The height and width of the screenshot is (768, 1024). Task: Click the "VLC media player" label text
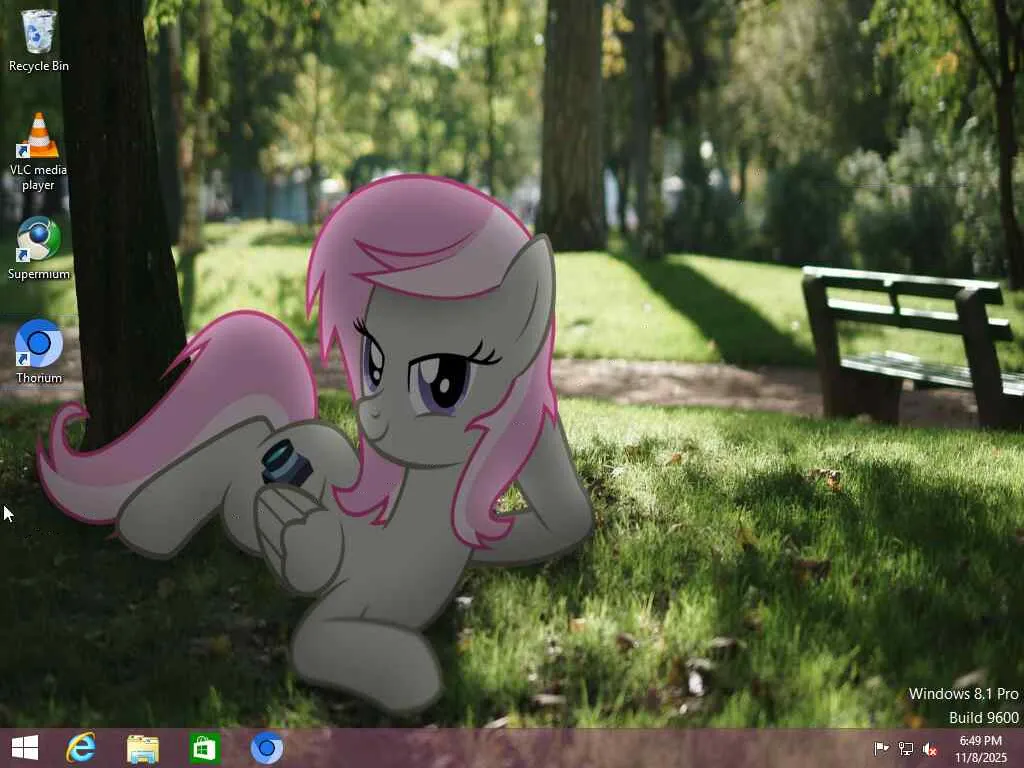(x=39, y=177)
